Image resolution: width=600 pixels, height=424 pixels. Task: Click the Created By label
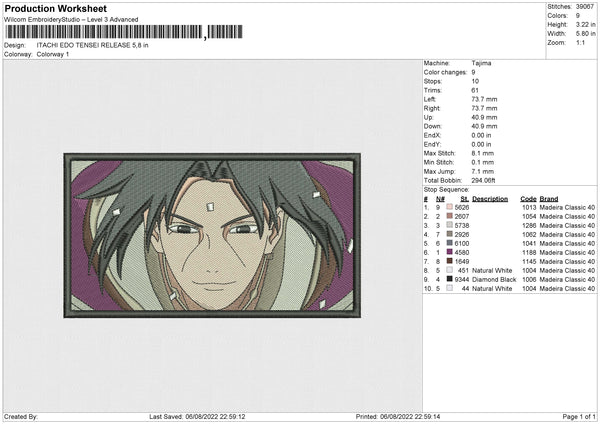click(21, 416)
